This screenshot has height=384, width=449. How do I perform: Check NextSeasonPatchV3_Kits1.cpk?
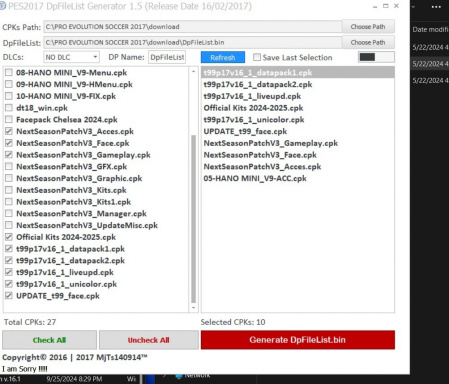(x=9, y=202)
